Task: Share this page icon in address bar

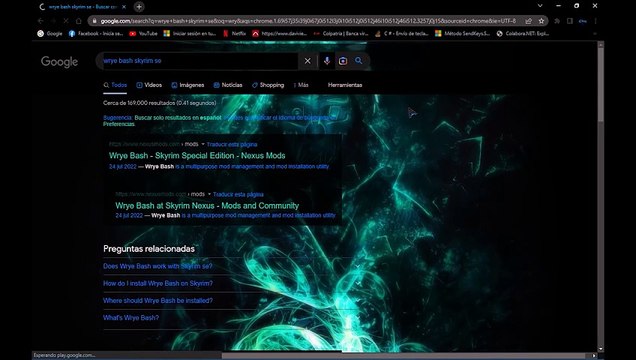Action: [x=528, y=21]
